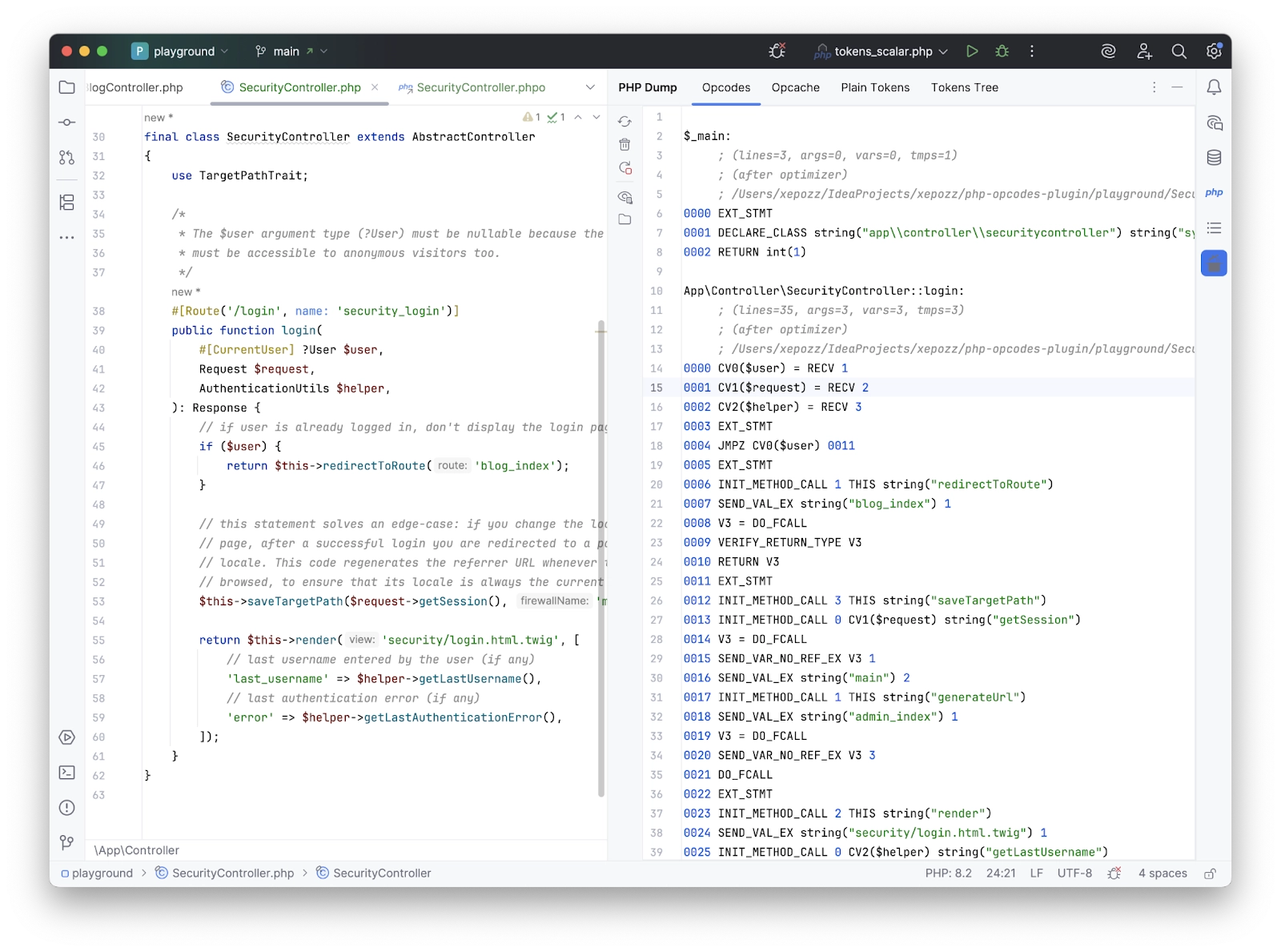Expand the hidden editor tabs chevron
Image resolution: width=1281 pixels, height=952 pixels.
[x=590, y=87]
